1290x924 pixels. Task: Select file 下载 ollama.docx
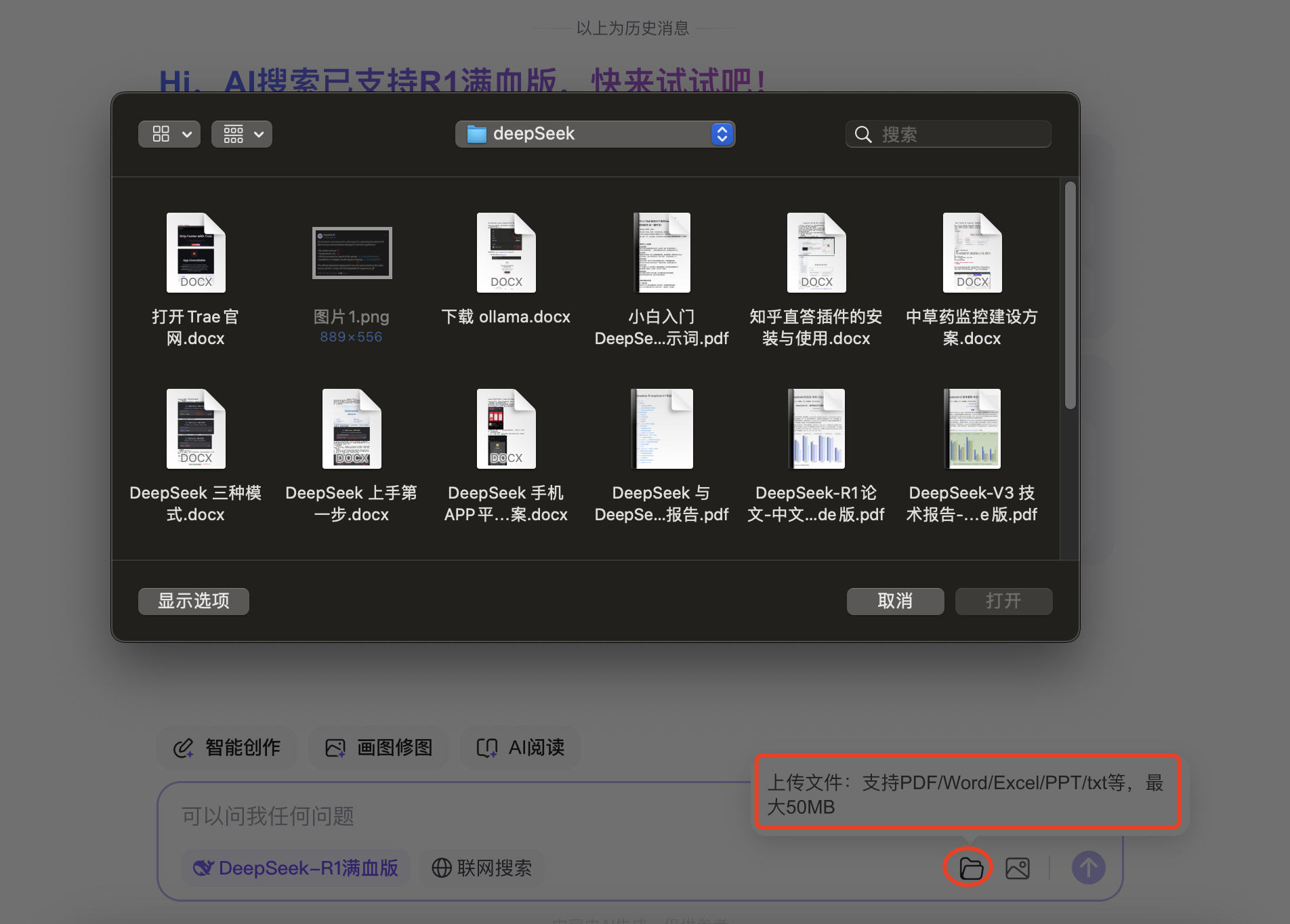[x=506, y=270]
